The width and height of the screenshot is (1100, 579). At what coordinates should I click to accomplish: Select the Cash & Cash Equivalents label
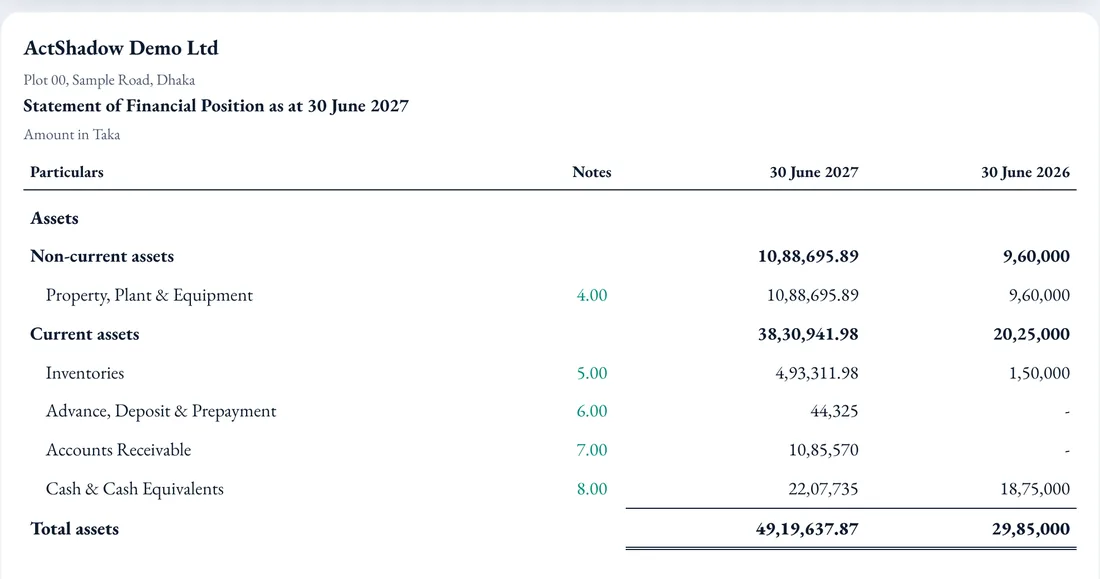coord(135,489)
